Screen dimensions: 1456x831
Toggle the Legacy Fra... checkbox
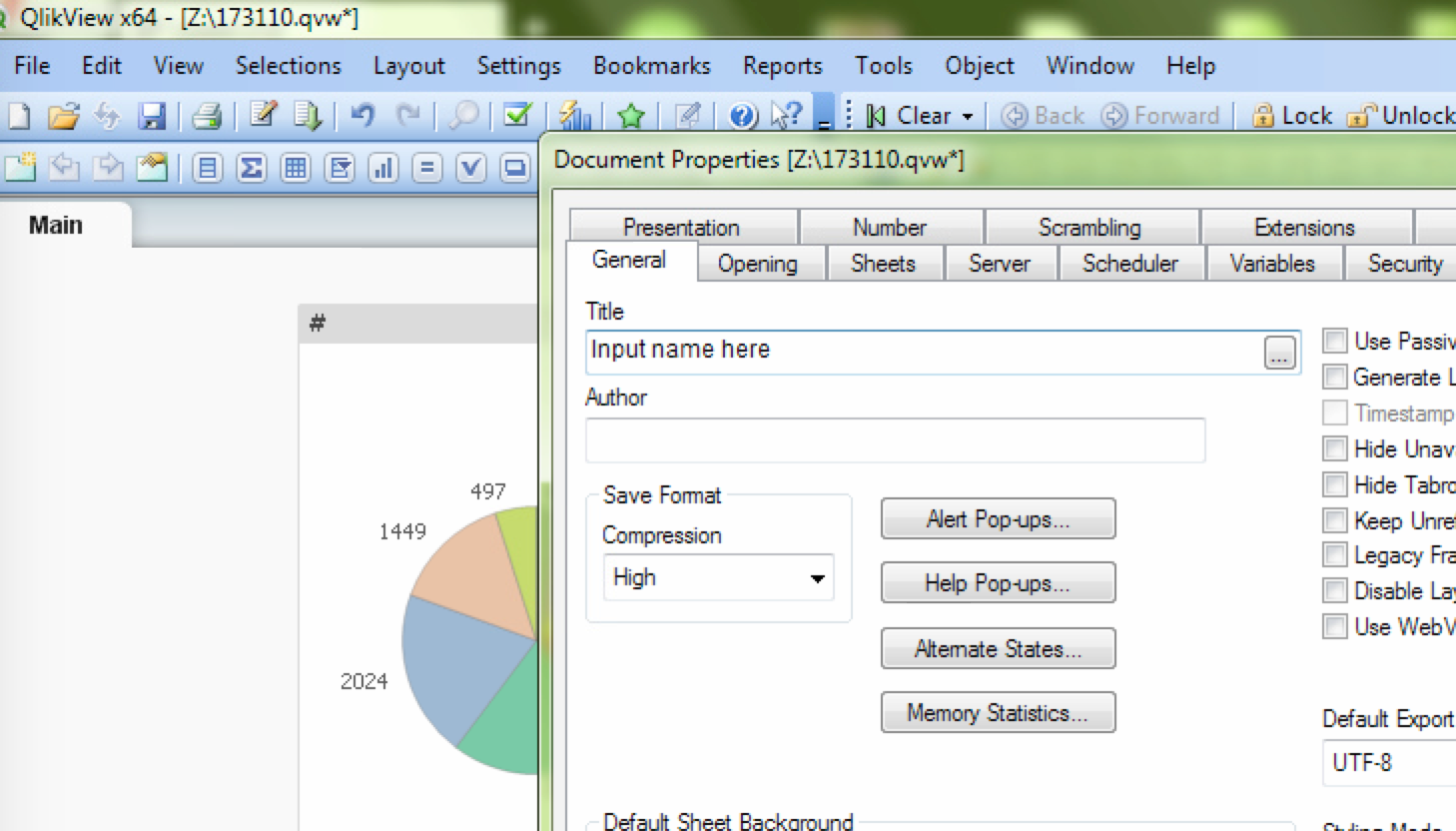point(1335,554)
